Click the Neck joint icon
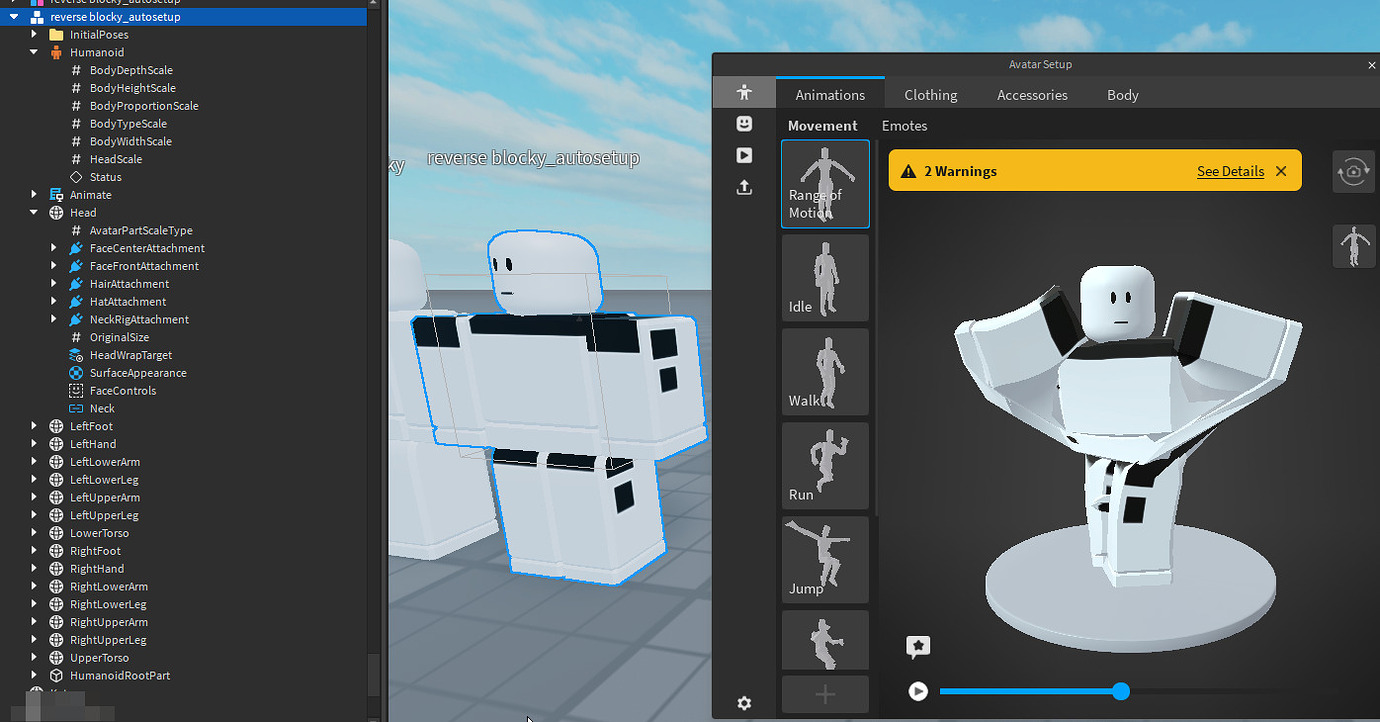The width and height of the screenshot is (1380, 722). (x=76, y=408)
